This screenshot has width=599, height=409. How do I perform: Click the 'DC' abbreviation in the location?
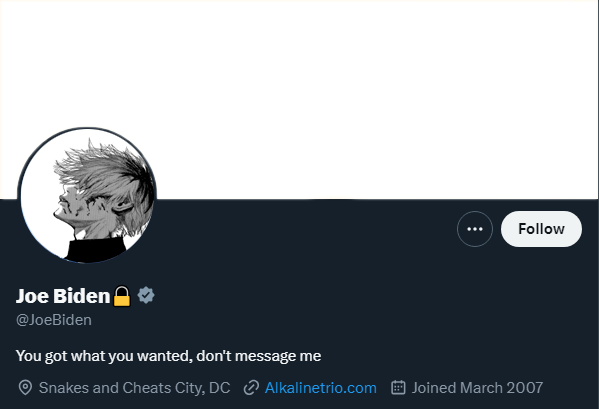[220, 388]
